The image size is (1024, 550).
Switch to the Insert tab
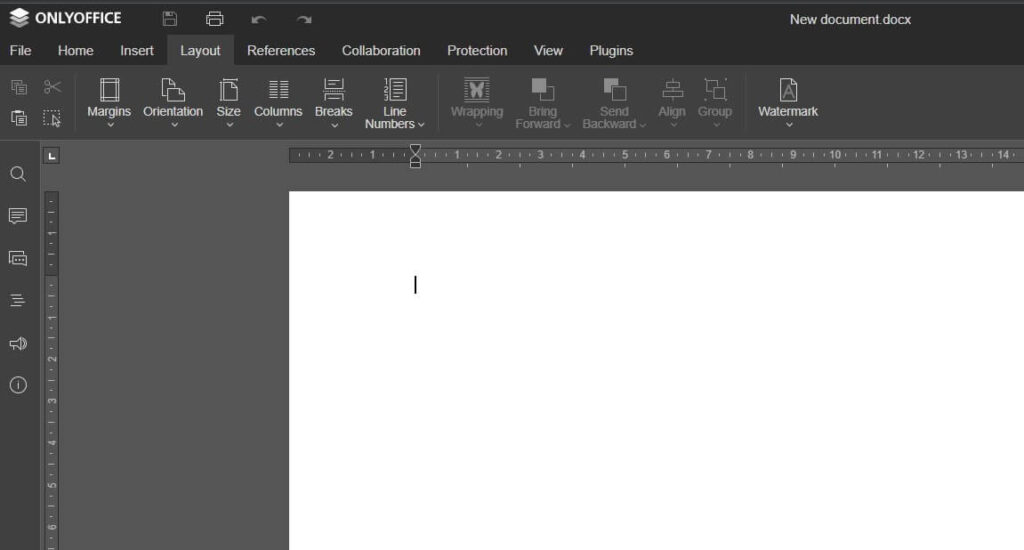tap(137, 50)
